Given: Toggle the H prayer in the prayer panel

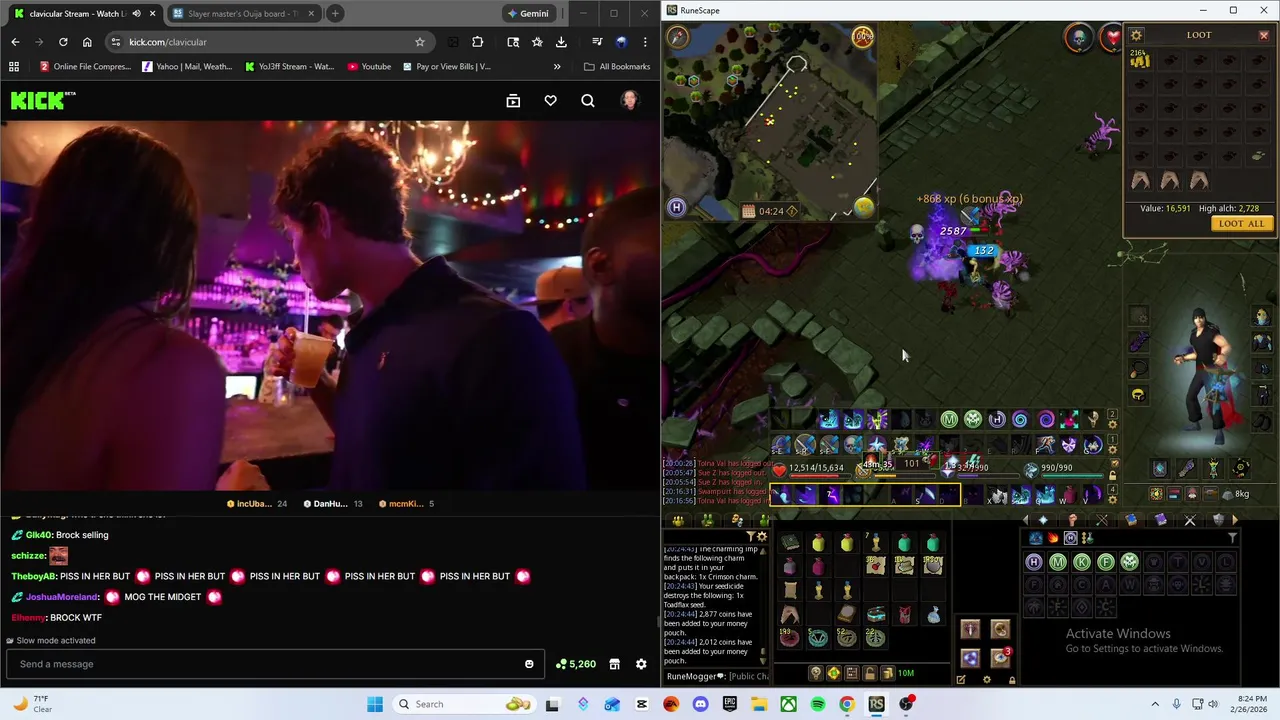Looking at the screenshot, I should pos(1034,562).
